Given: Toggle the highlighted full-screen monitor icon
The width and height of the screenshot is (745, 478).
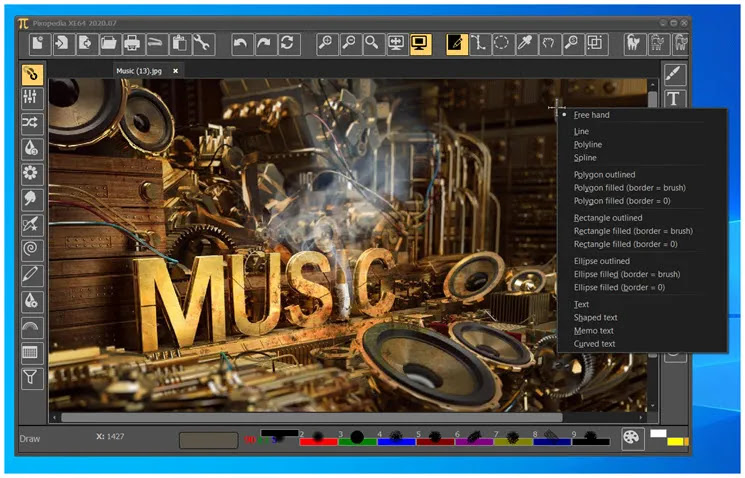Looking at the screenshot, I should pos(420,44).
